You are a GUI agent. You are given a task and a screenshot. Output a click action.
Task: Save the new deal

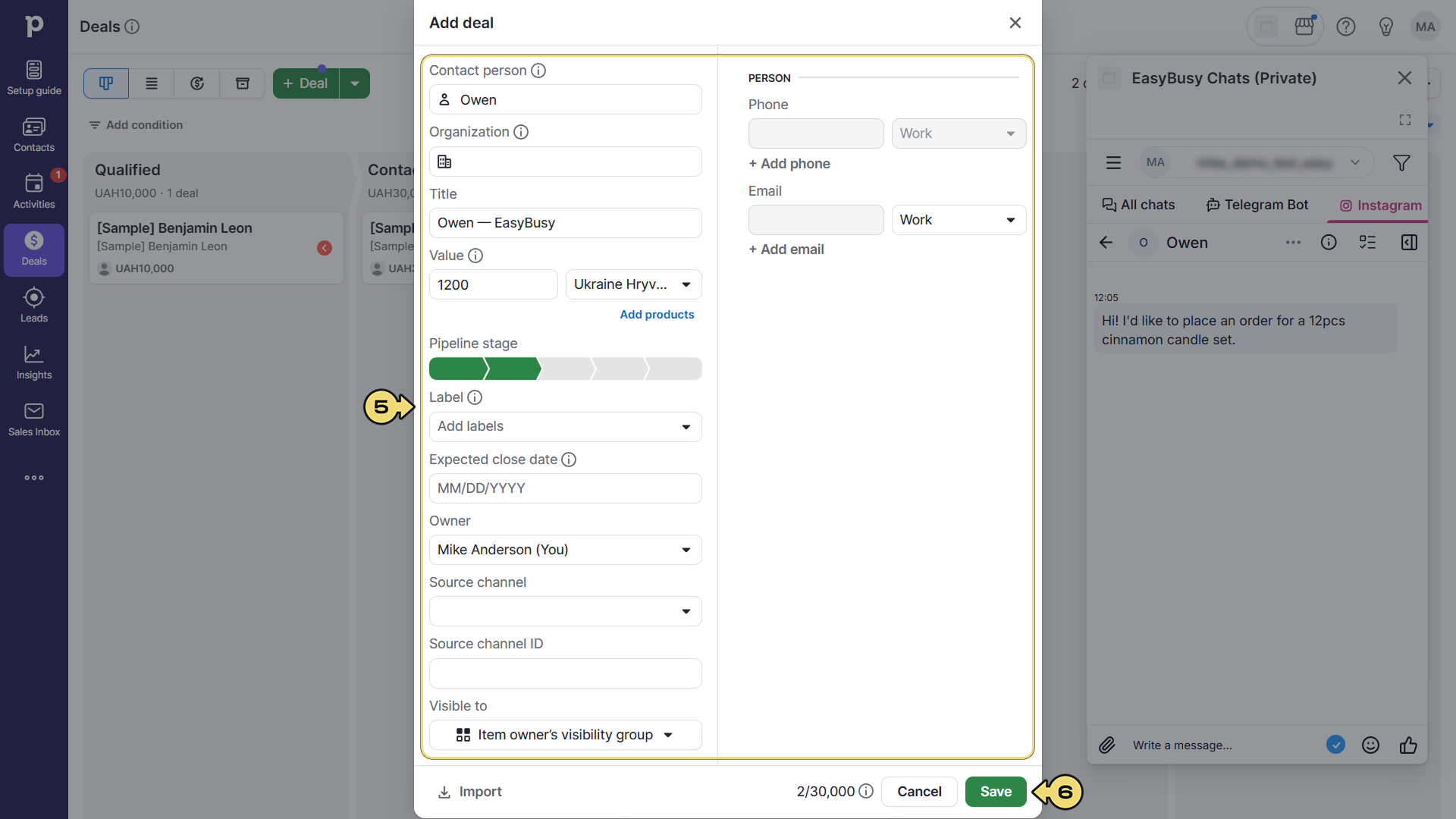[996, 792]
